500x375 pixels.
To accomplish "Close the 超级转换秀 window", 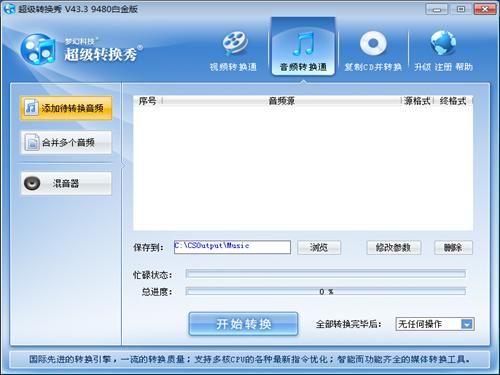I will [x=485, y=9].
